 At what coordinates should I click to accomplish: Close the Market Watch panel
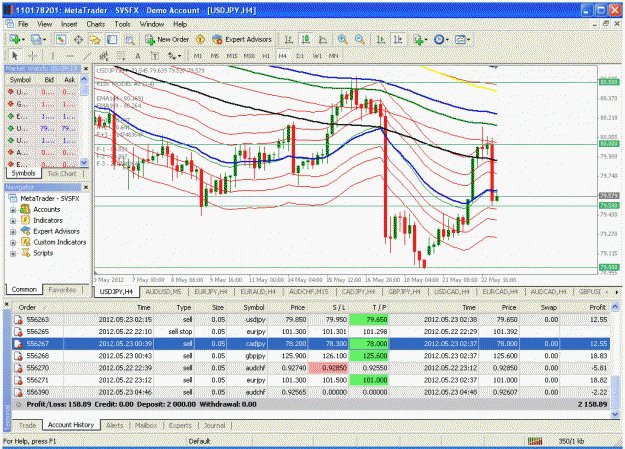(x=85, y=69)
